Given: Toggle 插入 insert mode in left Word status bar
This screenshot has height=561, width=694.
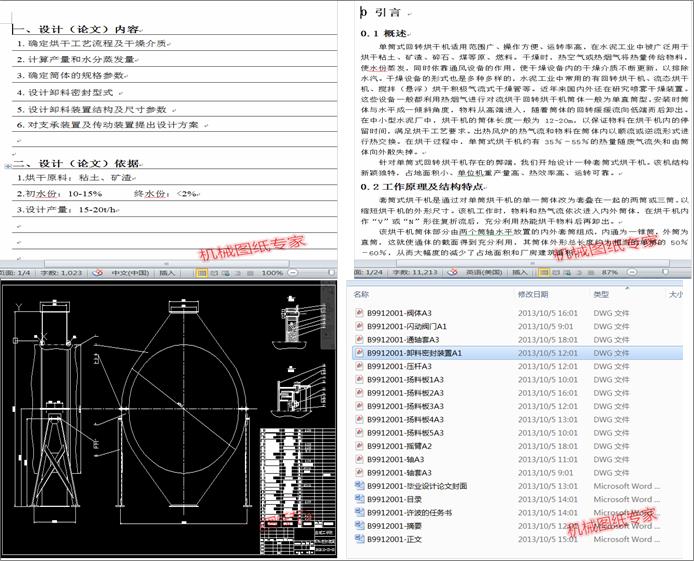Looking at the screenshot, I should (167, 273).
